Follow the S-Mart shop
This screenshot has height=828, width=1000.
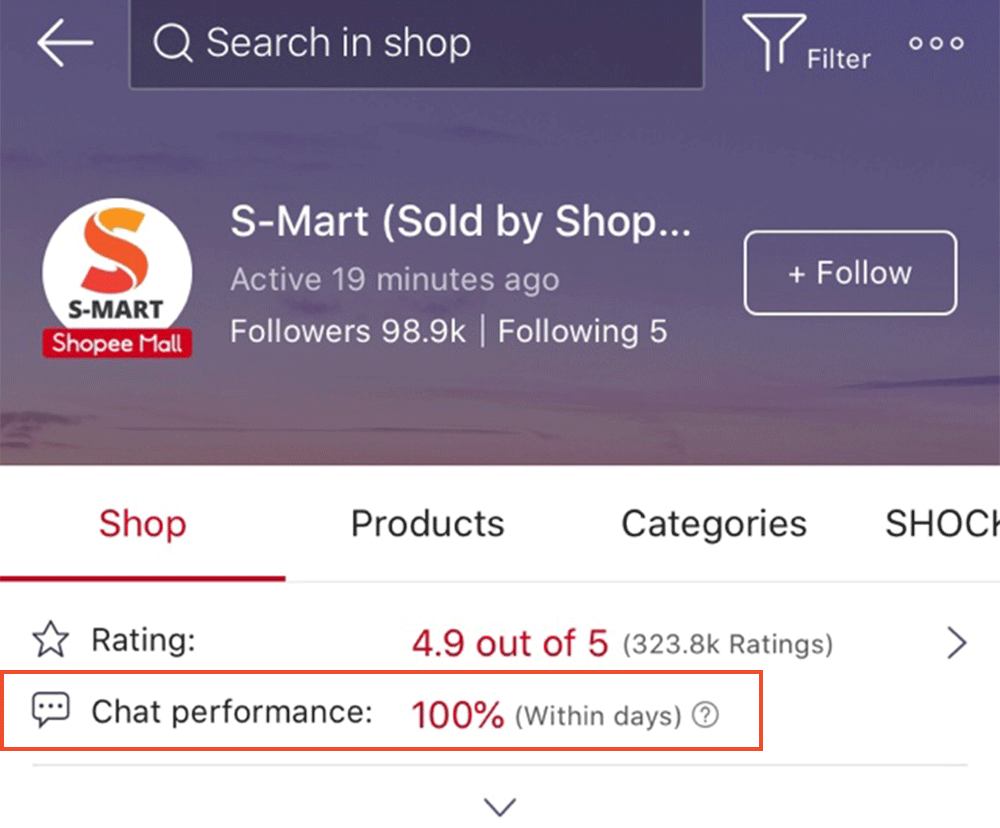[850, 273]
